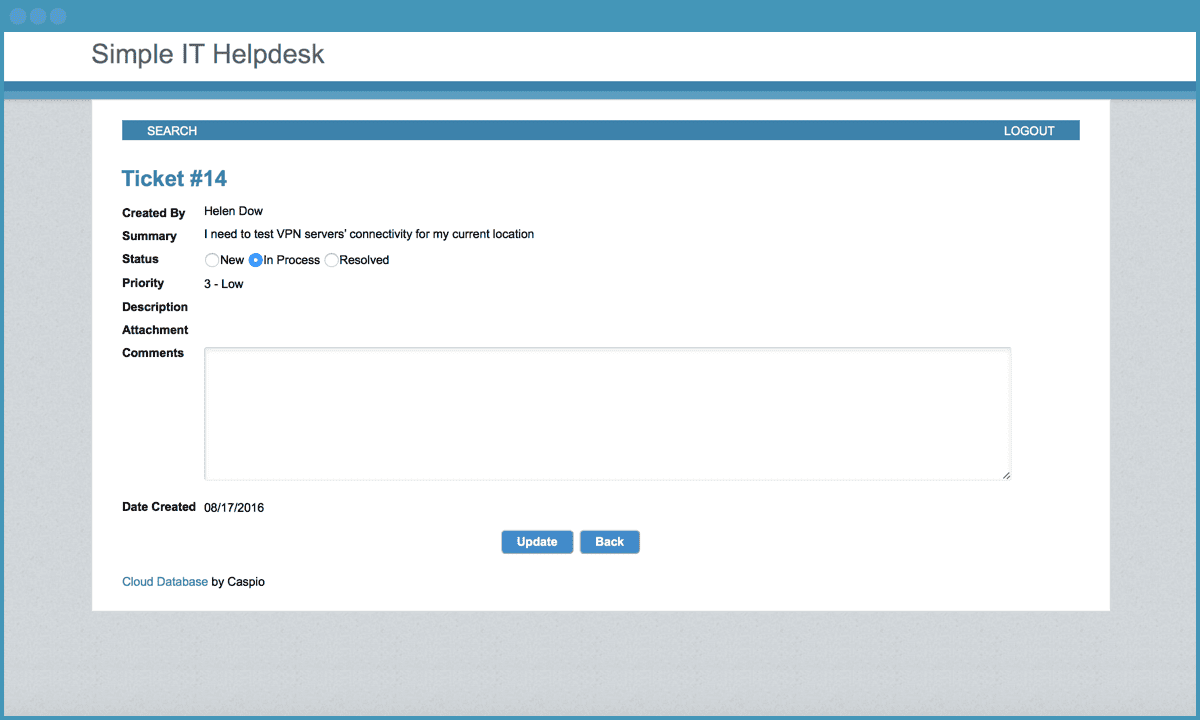The image size is (1200, 720).
Task: Click the window minimize dot
Action: tap(38, 16)
